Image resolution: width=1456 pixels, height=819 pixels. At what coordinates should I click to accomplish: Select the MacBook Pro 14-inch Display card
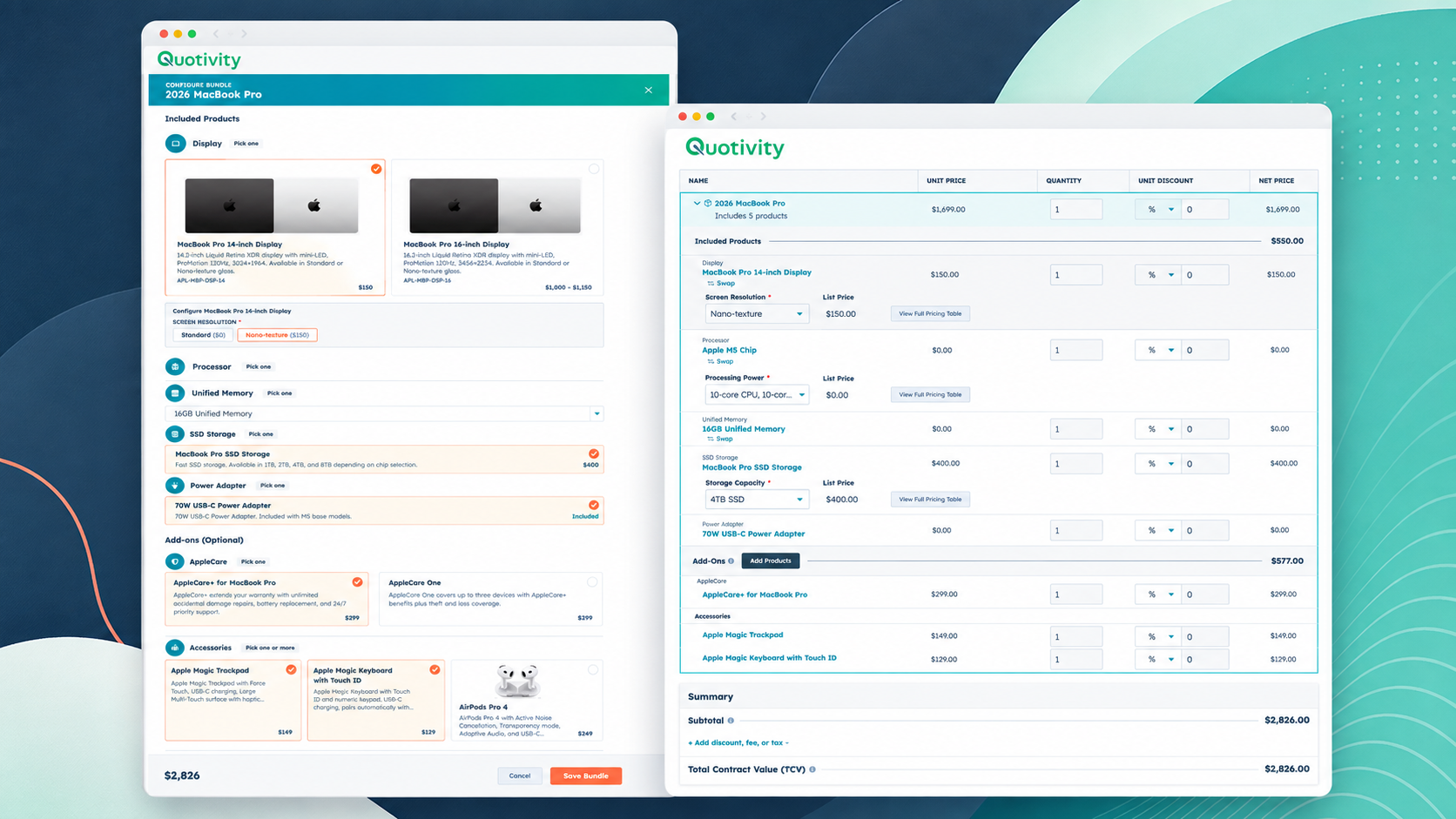coord(275,227)
